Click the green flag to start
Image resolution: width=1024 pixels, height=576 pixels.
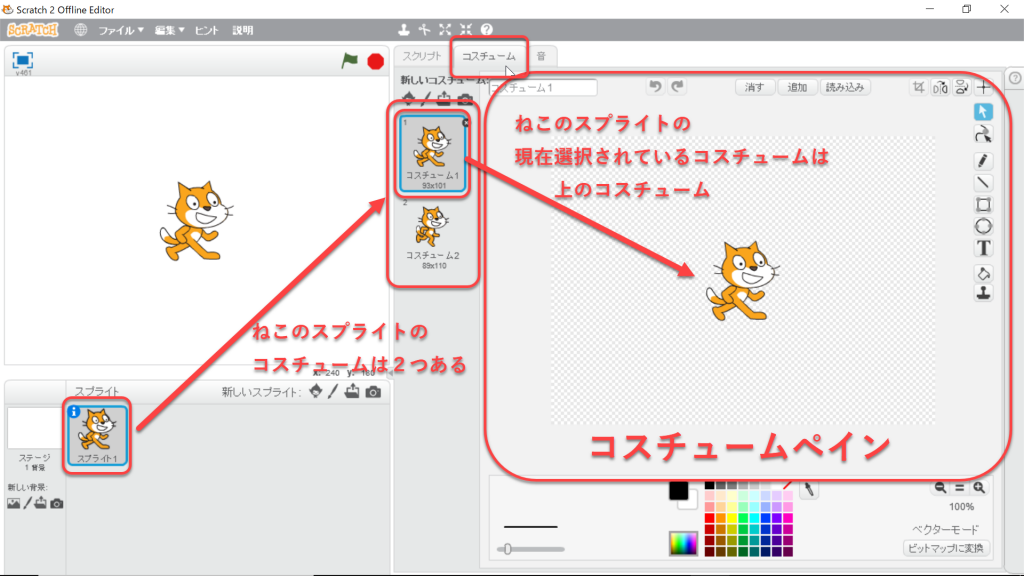349,61
